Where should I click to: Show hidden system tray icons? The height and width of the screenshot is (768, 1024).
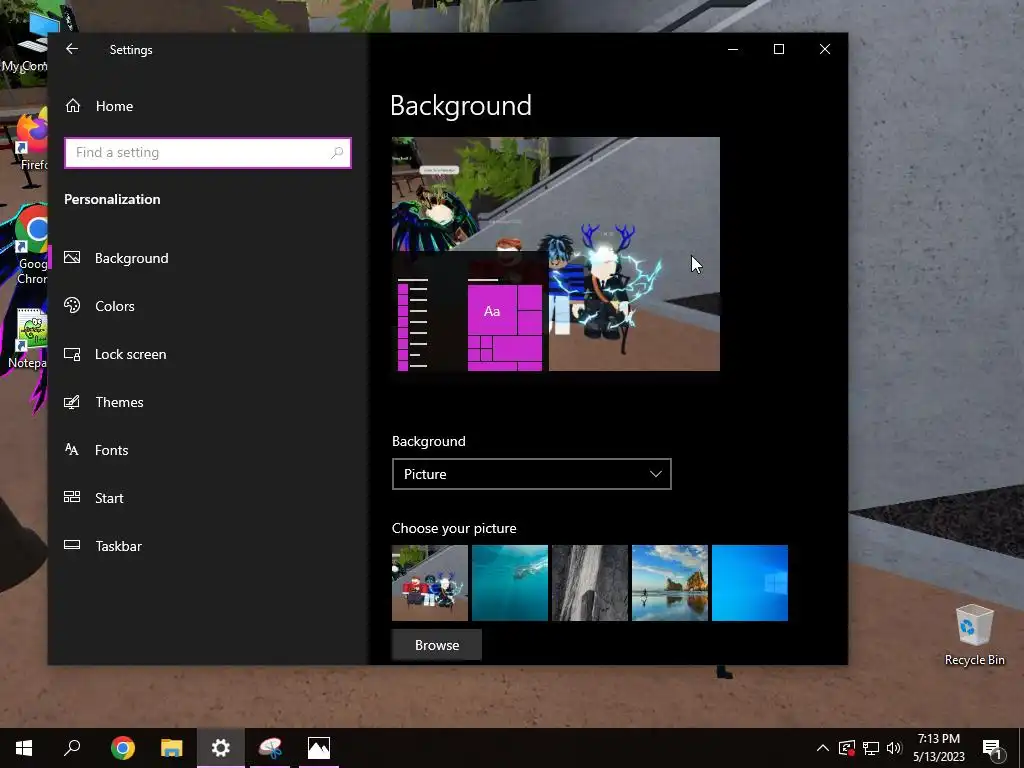coord(823,748)
